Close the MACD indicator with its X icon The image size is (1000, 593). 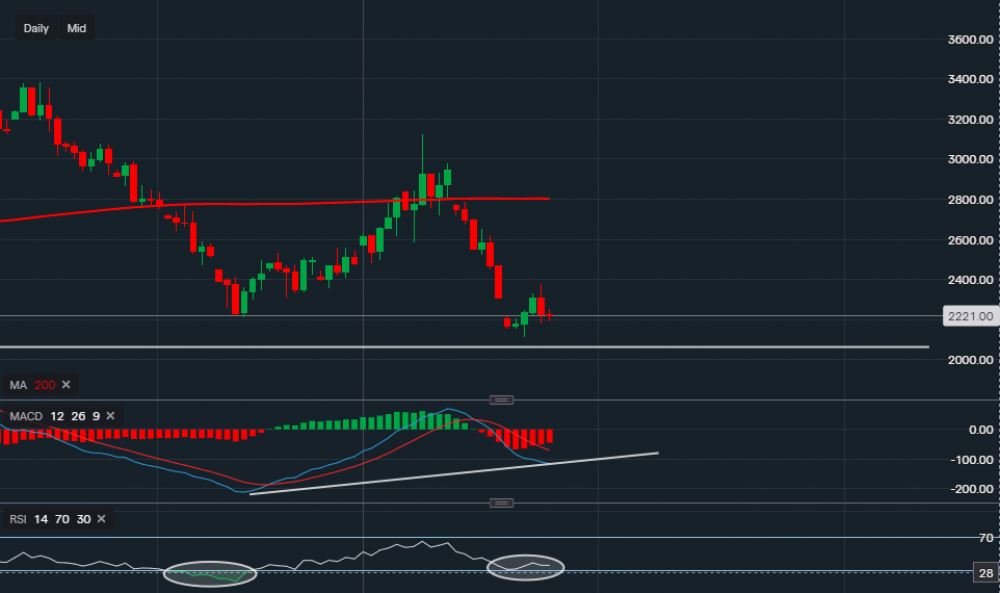[x=110, y=416]
